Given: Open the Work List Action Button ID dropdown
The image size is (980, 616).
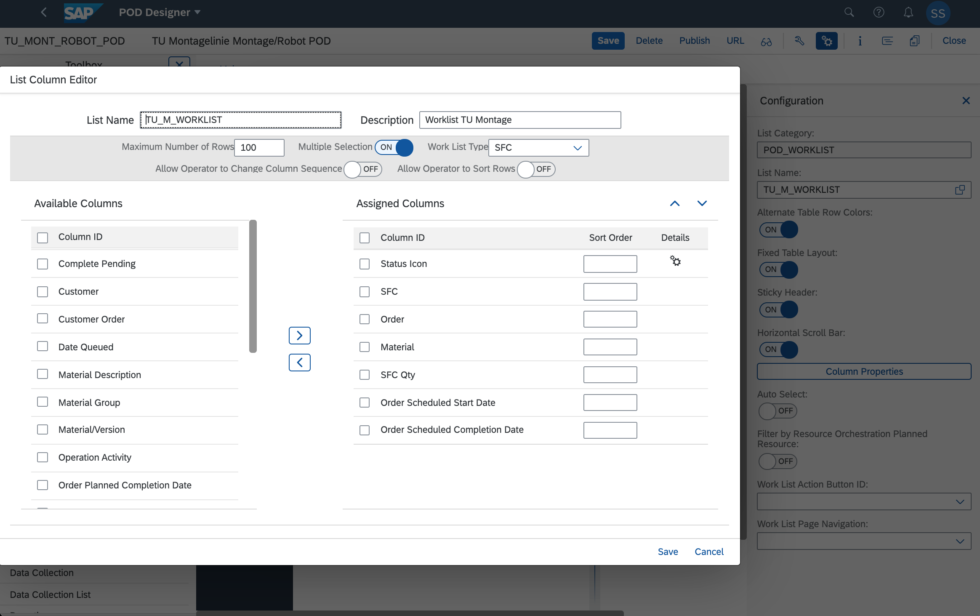Looking at the screenshot, I should (863, 501).
